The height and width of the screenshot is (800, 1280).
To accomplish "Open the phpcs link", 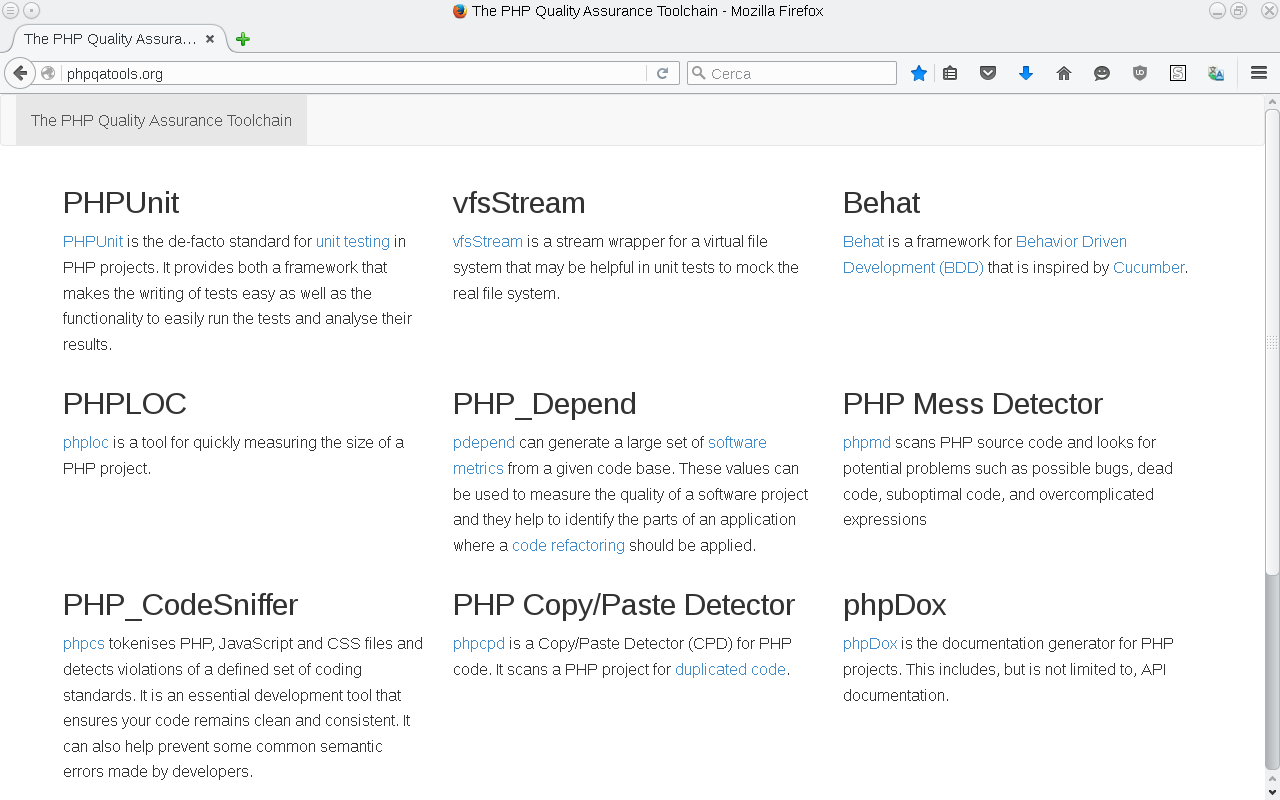I will pos(84,643).
